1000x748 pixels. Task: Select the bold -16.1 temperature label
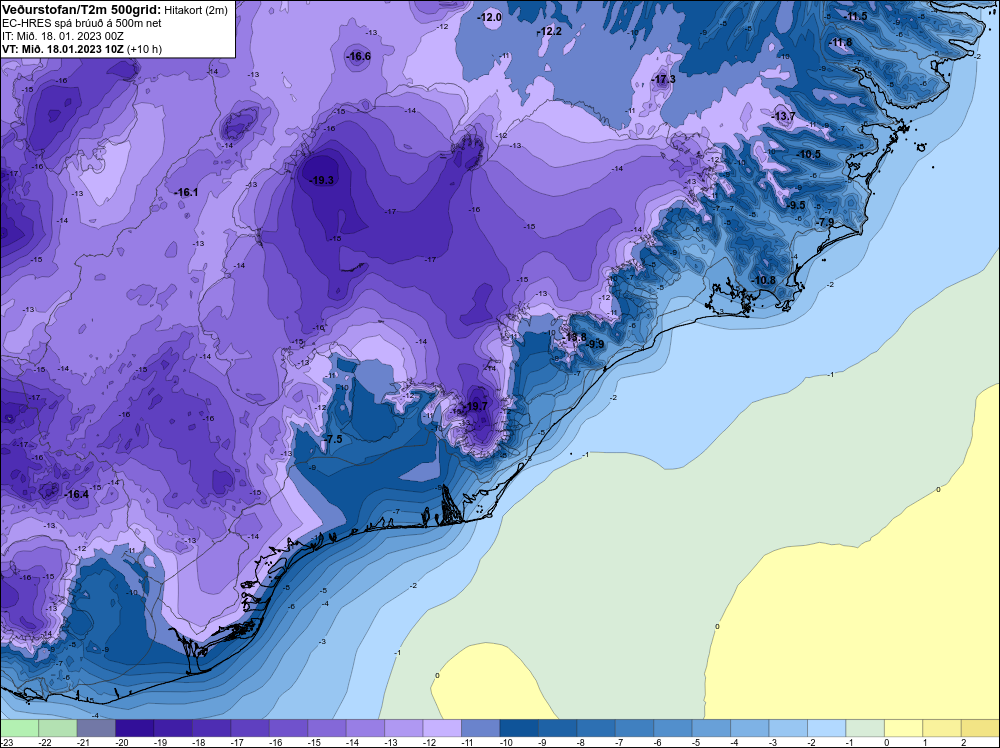click(186, 193)
